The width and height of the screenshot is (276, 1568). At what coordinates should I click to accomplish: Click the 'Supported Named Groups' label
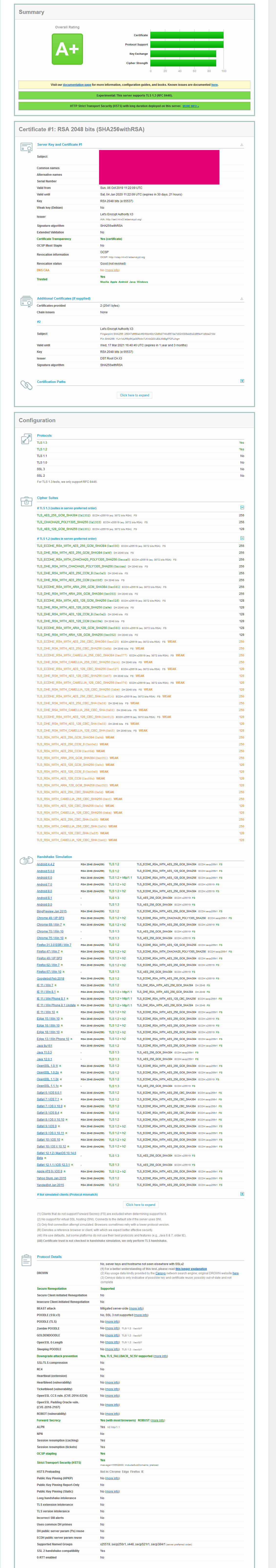coord(55,1544)
